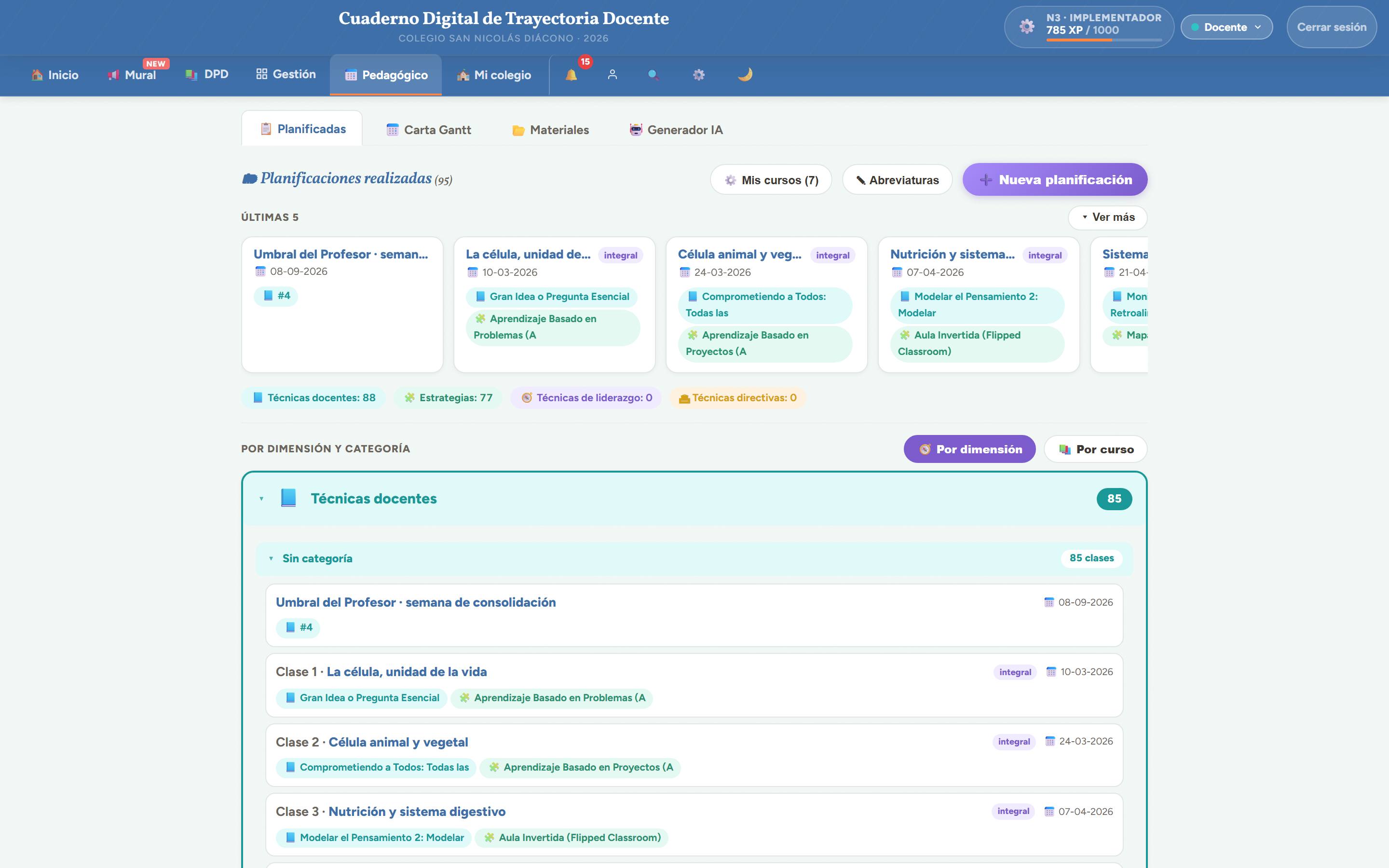The height and width of the screenshot is (868, 1389).
Task: Click the Inicio house icon
Action: 37,75
